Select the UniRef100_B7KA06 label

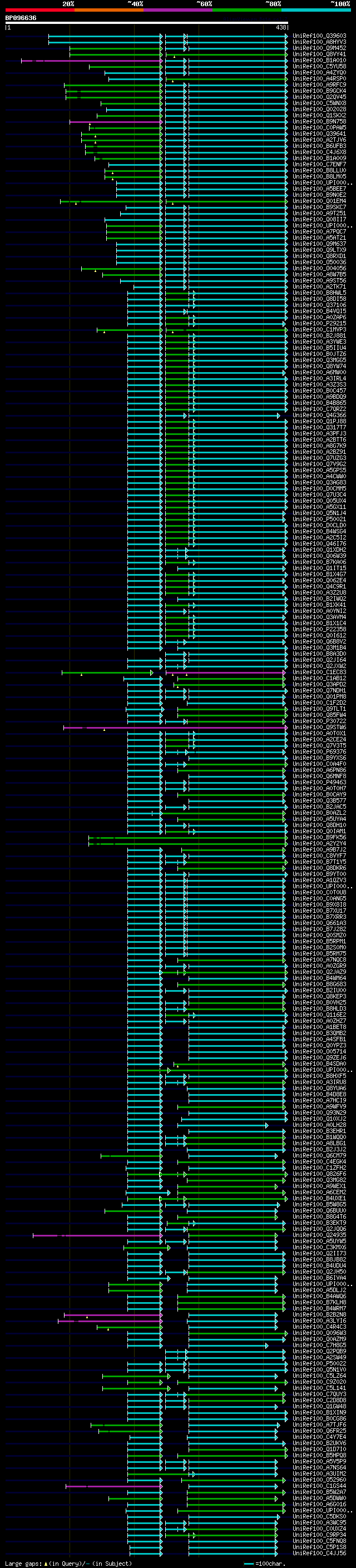click(319, 562)
